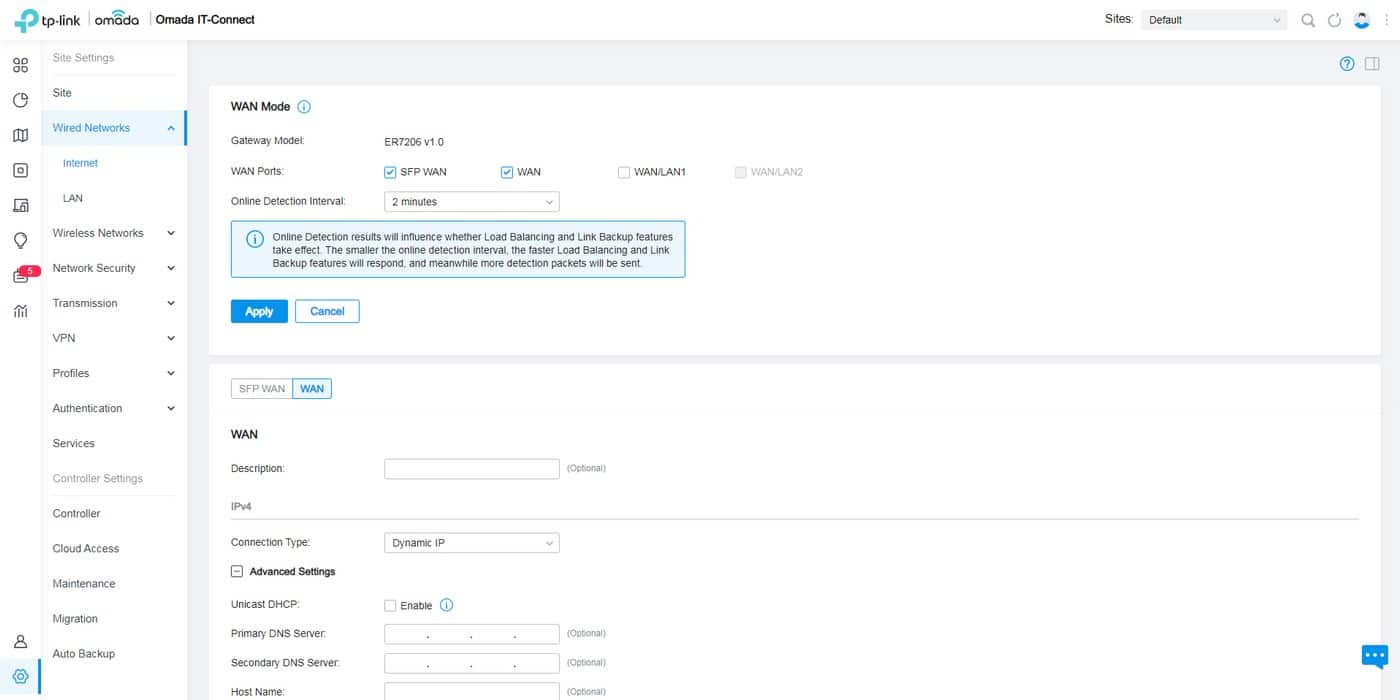The image size is (1400, 700).
Task: Open the Map icon in sidebar
Action: pos(20,135)
